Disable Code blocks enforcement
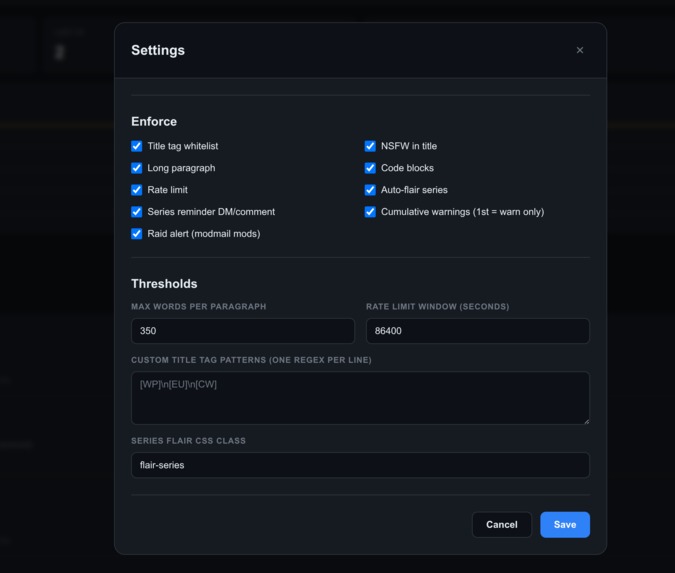Viewport: 675px width, 573px height. click(370, 168)
